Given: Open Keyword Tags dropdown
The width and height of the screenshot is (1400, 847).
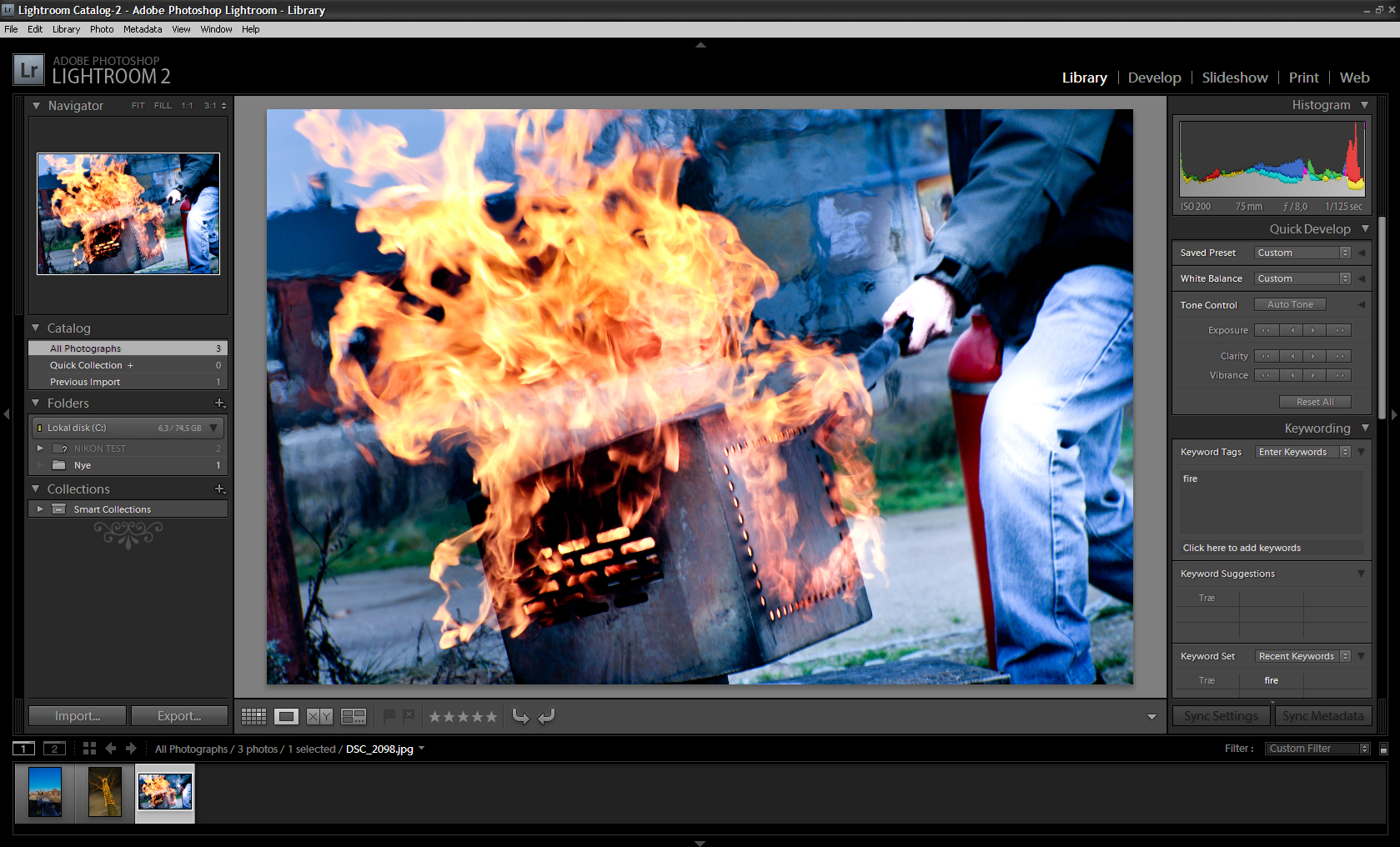Looking at the screenshot, I should click(x=1303, y=452).
